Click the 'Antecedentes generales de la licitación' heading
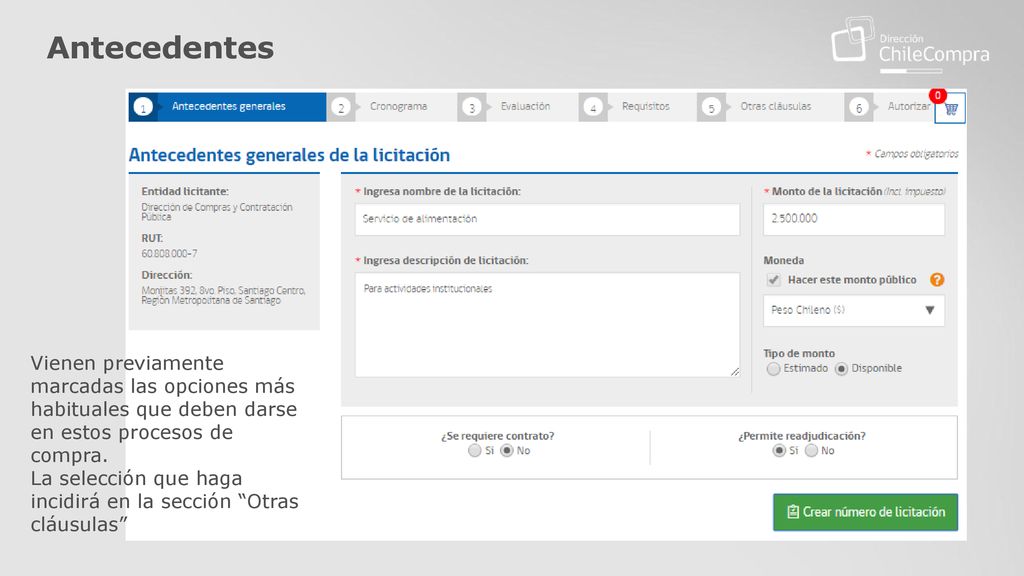 289,155
